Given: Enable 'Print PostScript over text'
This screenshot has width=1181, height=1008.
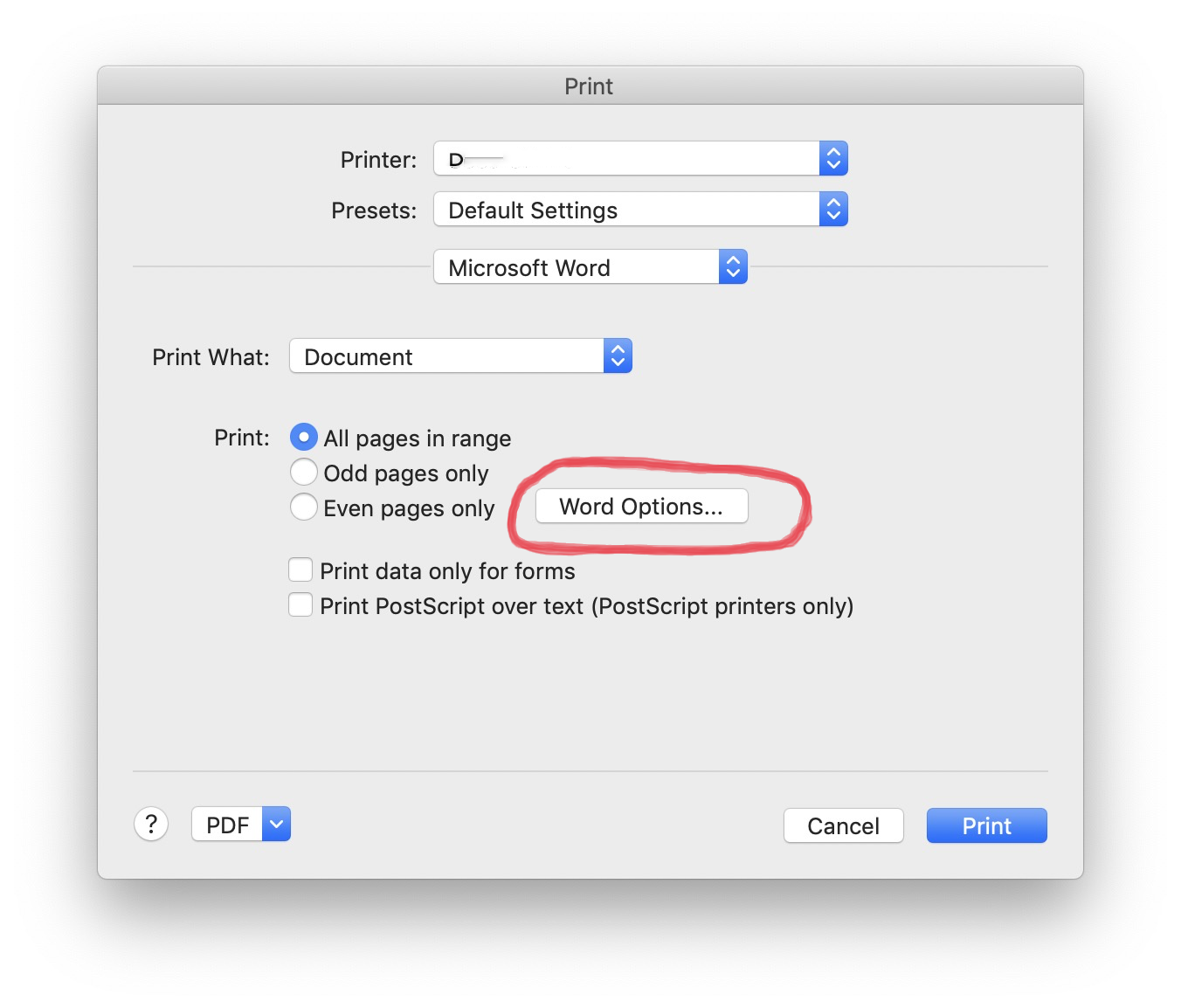Looking at the screenshot, I should point(300,604).
